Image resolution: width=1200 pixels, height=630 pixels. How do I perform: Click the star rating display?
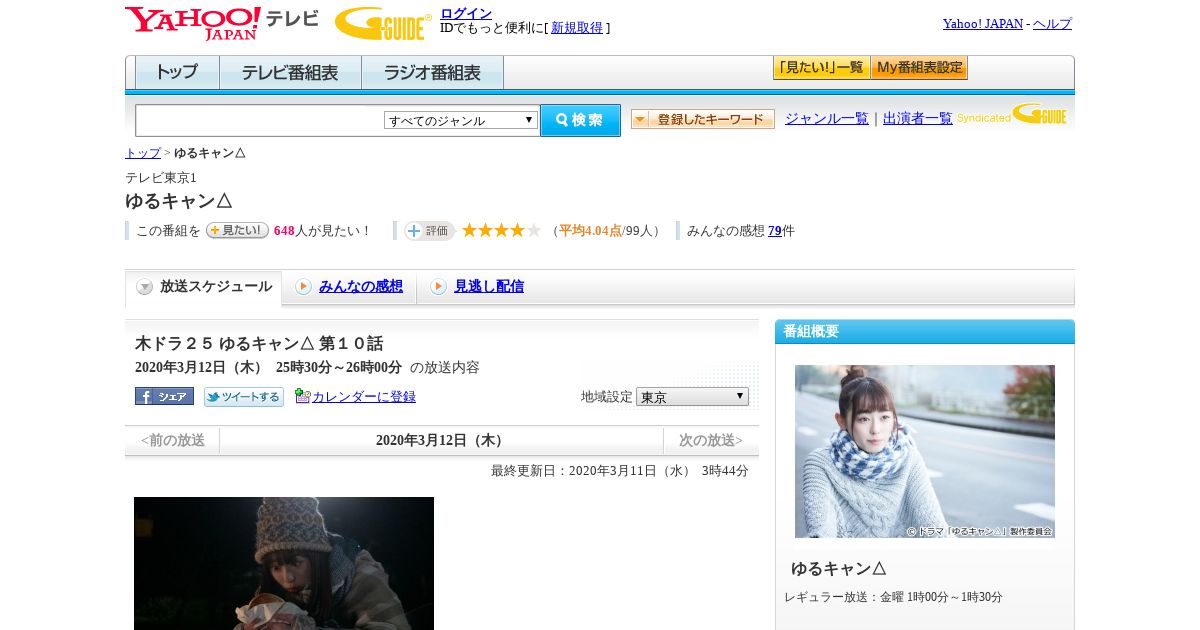pos(501,230)
